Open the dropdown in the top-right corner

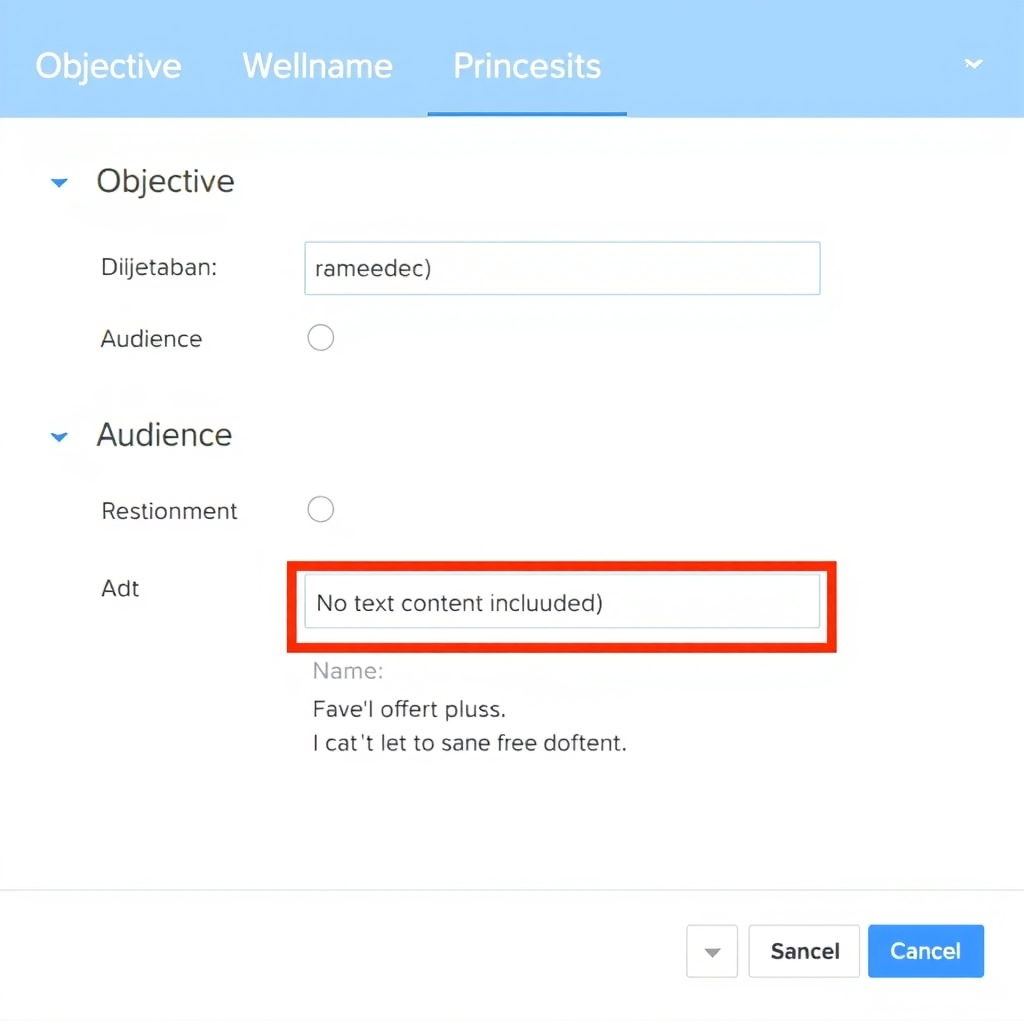click(973, 64)
